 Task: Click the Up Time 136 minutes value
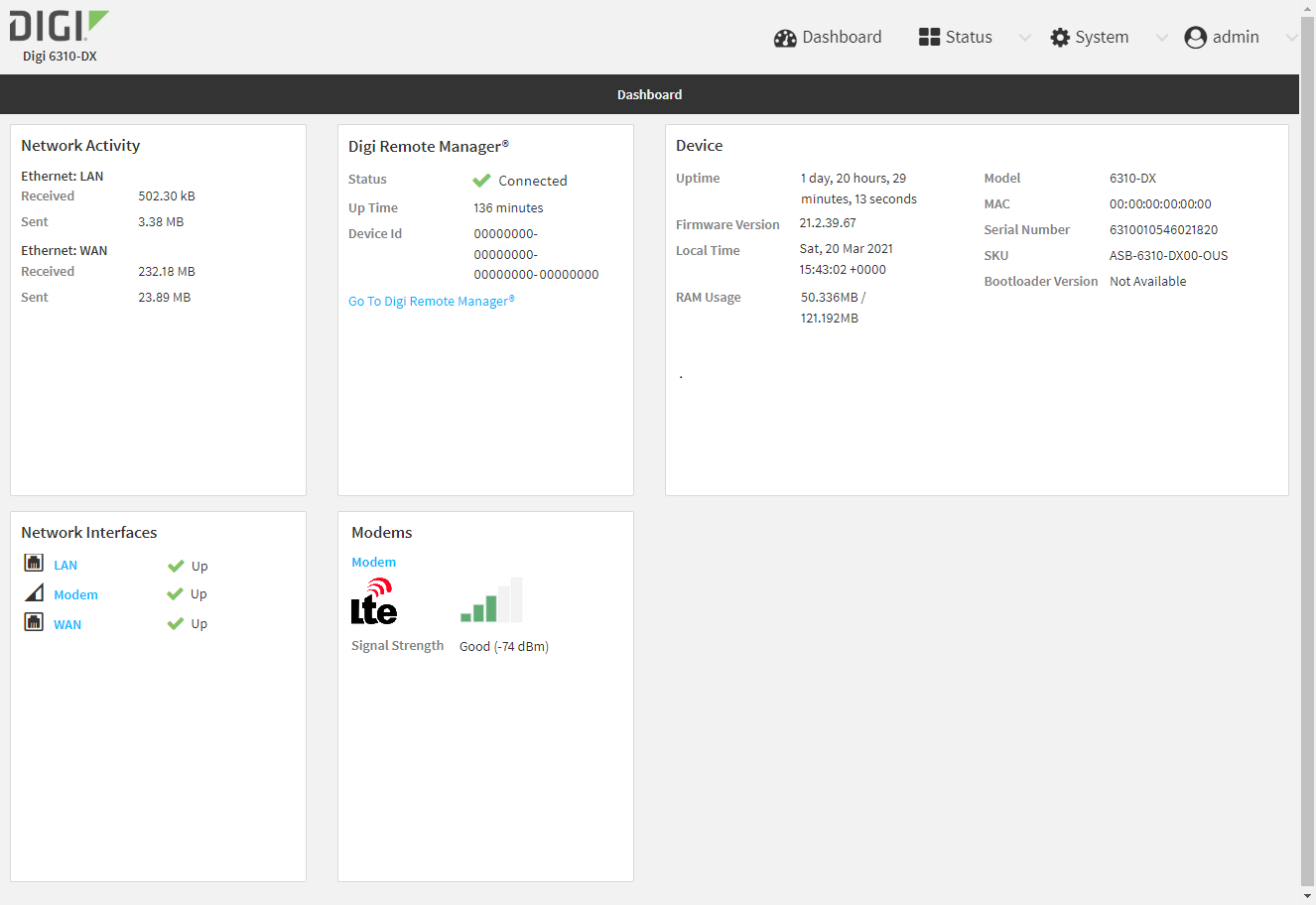pyautogui.click(x=508, y=208)
